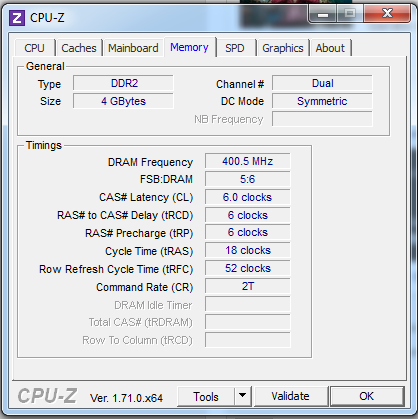This screenshot has height=419, width=418.
Task: Click the Dual channel value field
Action: (x=322, y=83)
